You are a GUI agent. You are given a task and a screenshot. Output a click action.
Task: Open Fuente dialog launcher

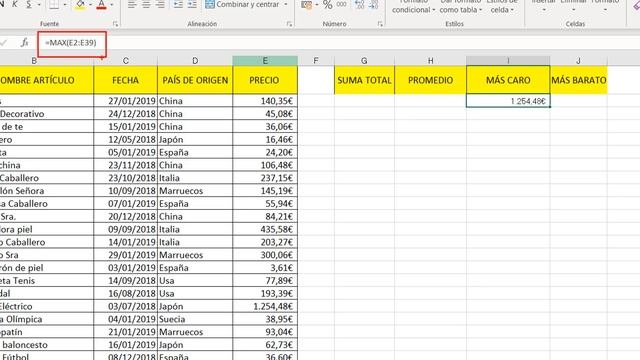(x=116, y=24)
